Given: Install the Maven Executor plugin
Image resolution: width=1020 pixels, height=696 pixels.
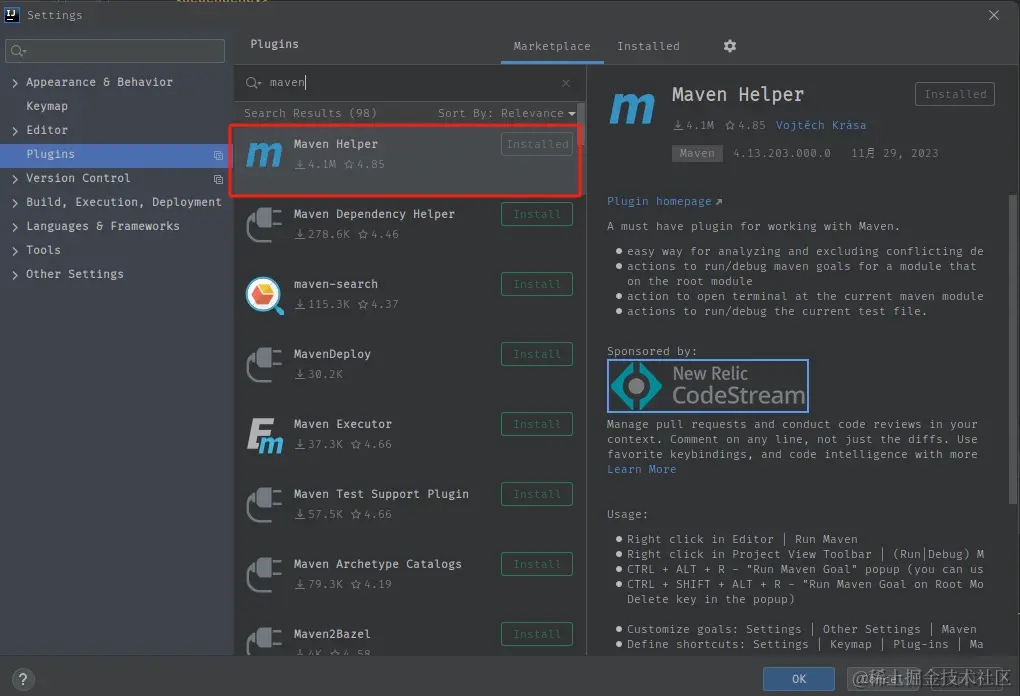Looking at the screenshot, I should [x=537, y=424].
